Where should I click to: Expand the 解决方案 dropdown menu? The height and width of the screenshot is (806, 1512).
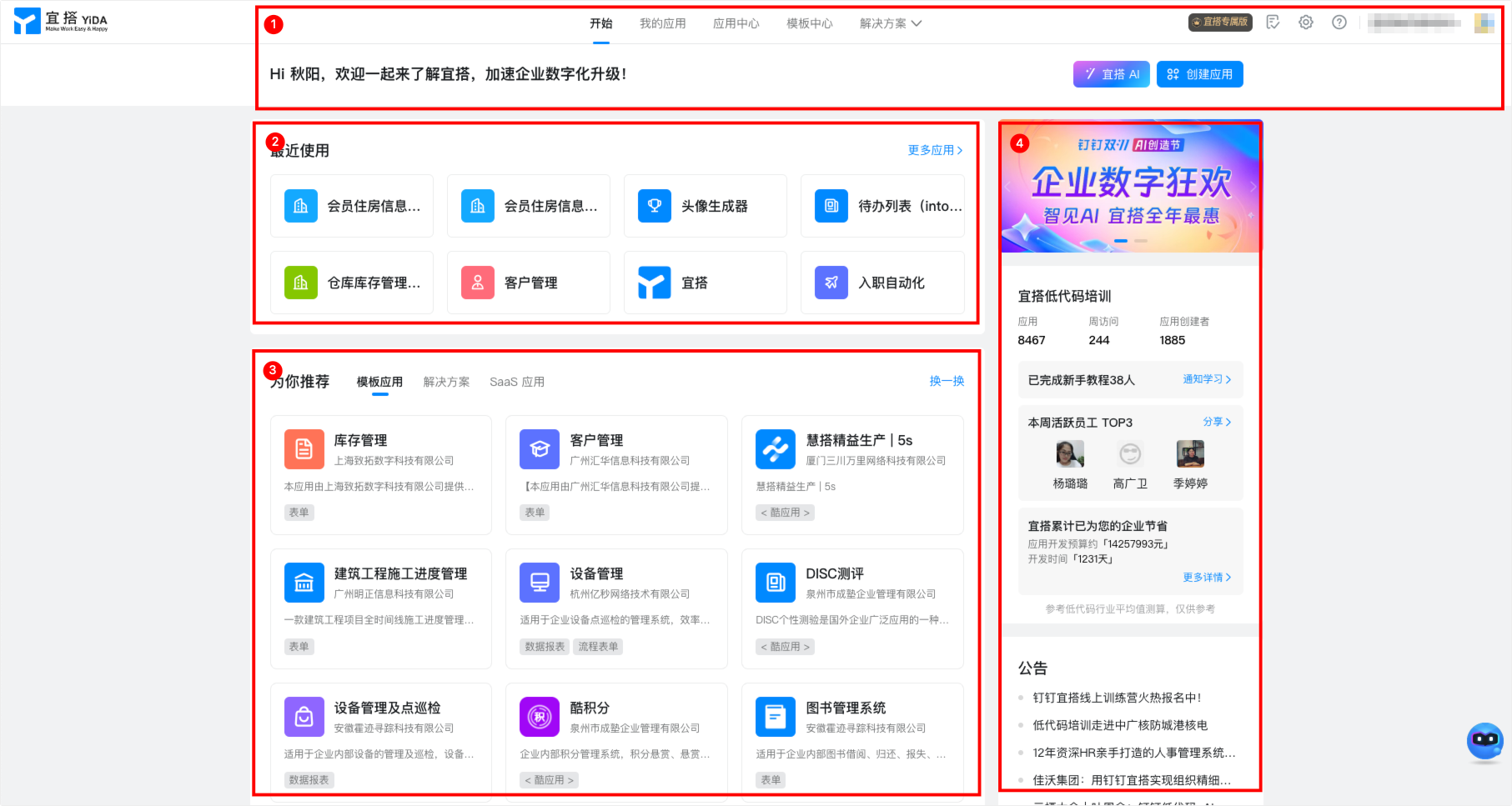coord(891,23)
